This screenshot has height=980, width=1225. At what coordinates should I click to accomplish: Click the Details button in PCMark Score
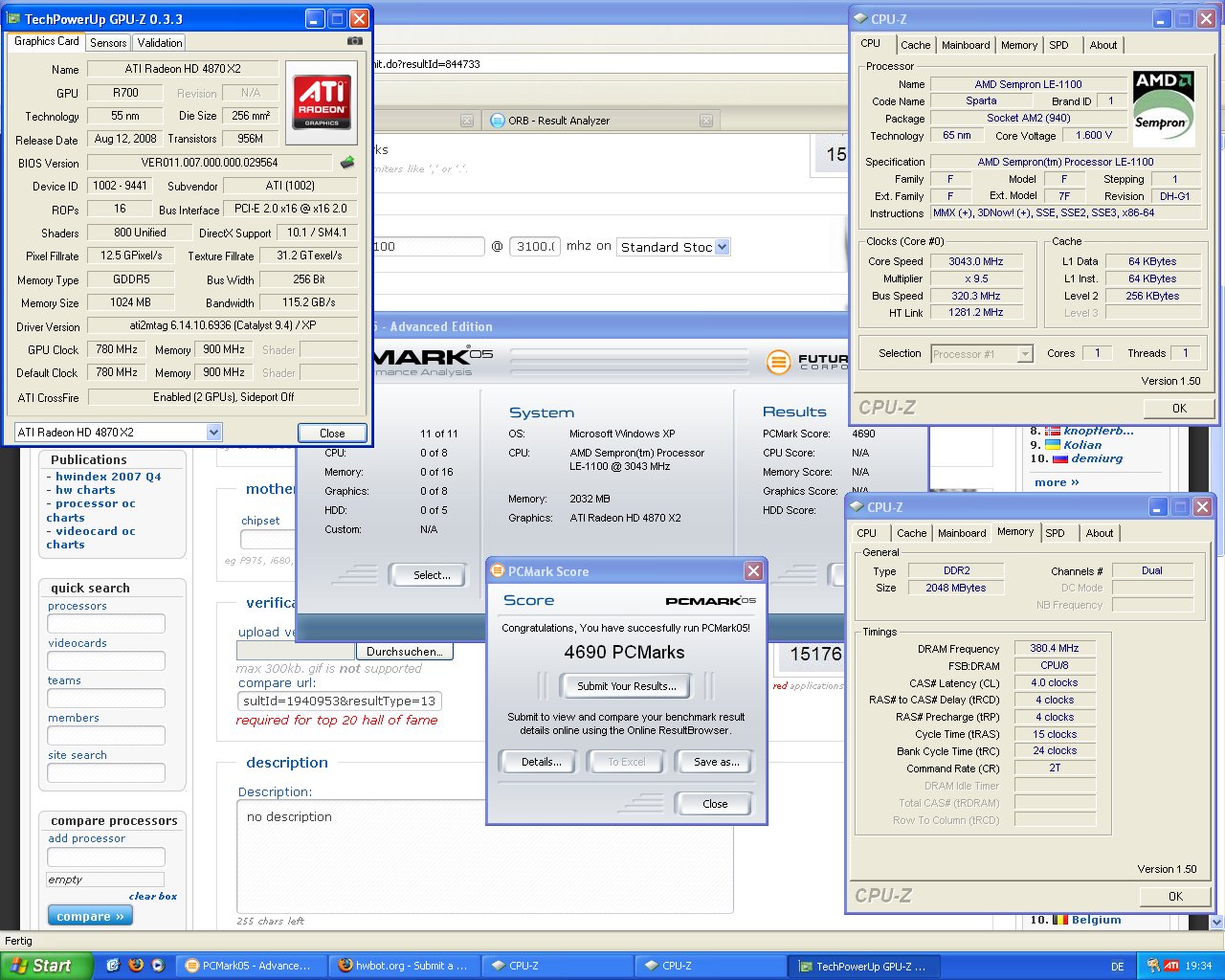pyautogui.click(x=541, y=762)
